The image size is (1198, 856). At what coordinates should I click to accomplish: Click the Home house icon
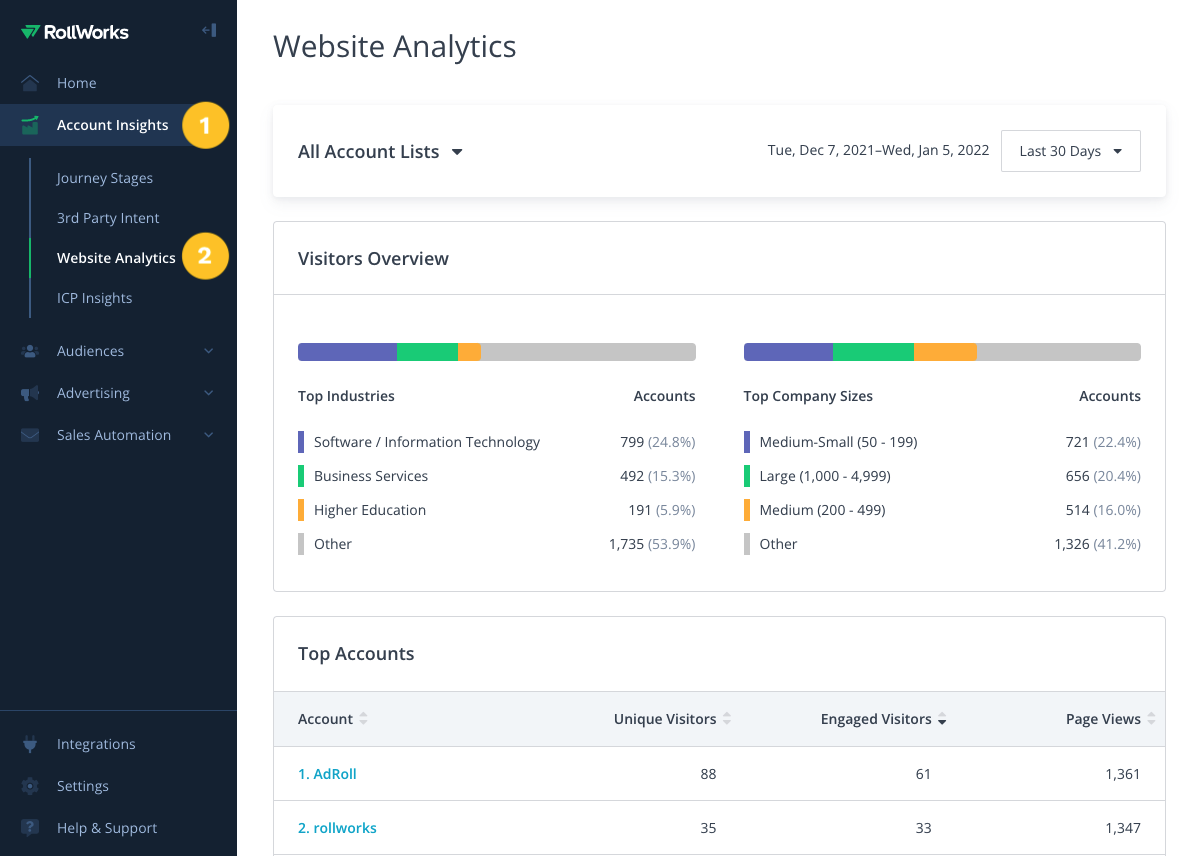30,83
